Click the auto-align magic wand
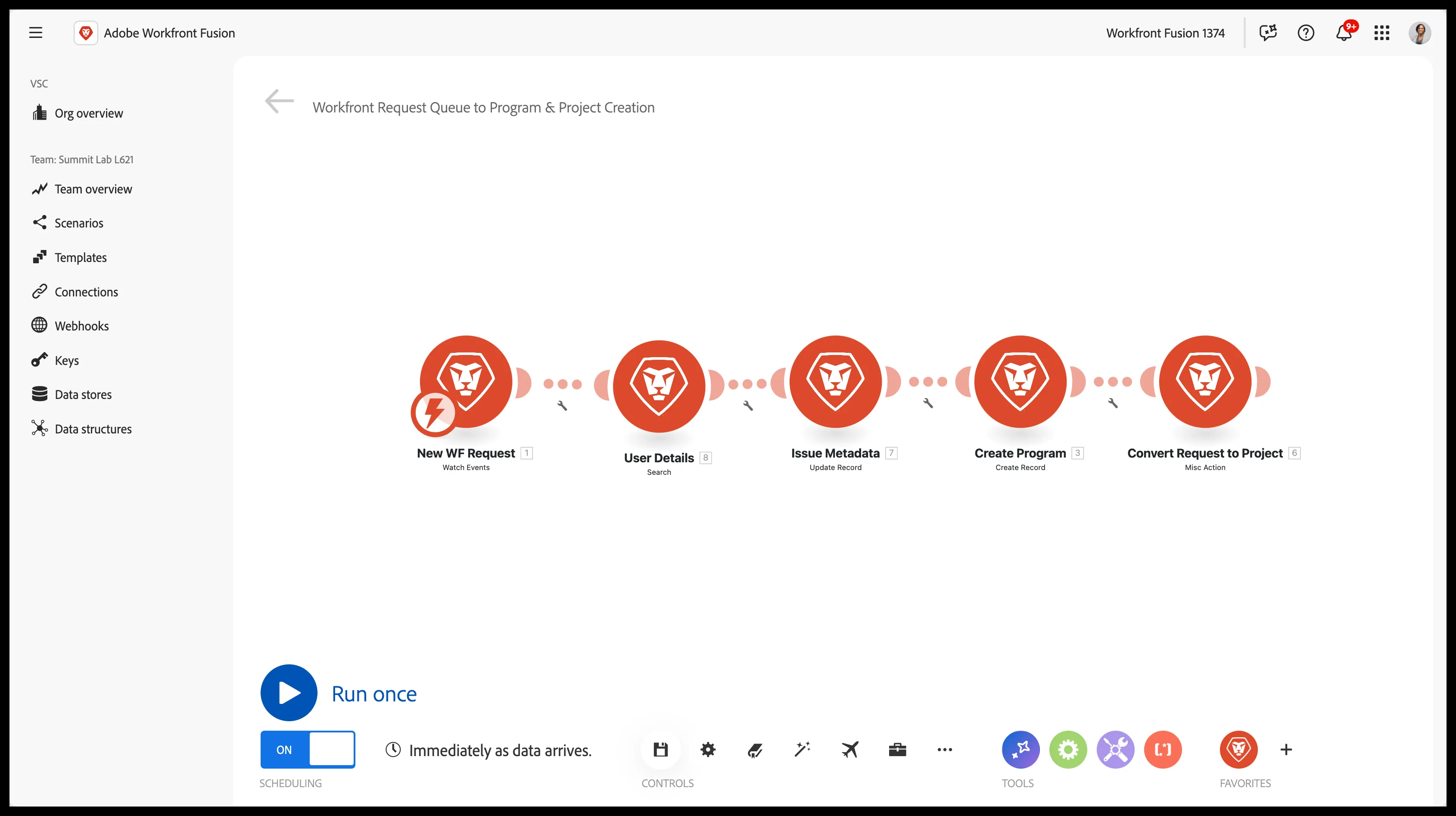1456x816 pixels. click(803, 750)
